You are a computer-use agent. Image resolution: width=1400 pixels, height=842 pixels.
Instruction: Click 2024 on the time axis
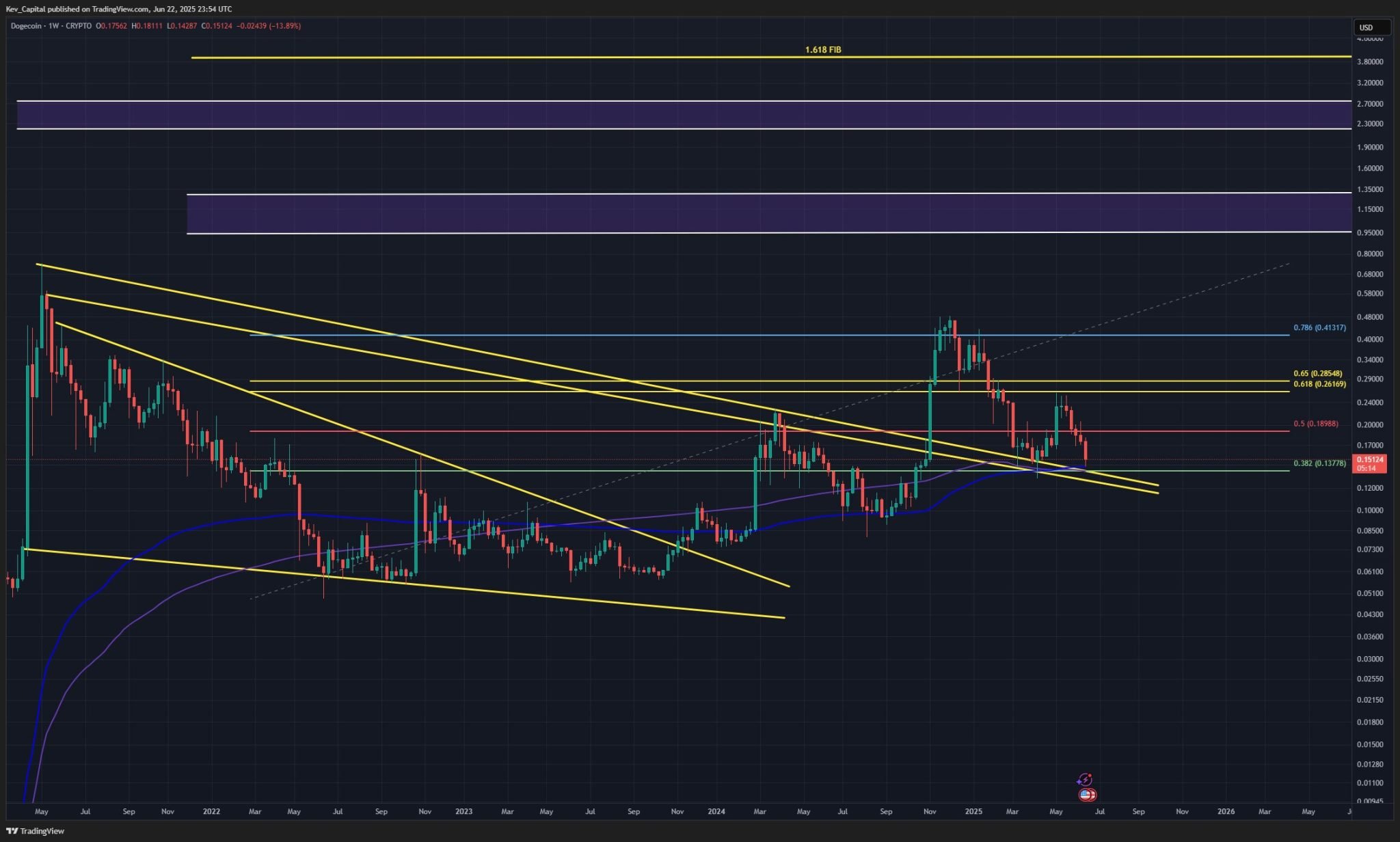(716, 812)
